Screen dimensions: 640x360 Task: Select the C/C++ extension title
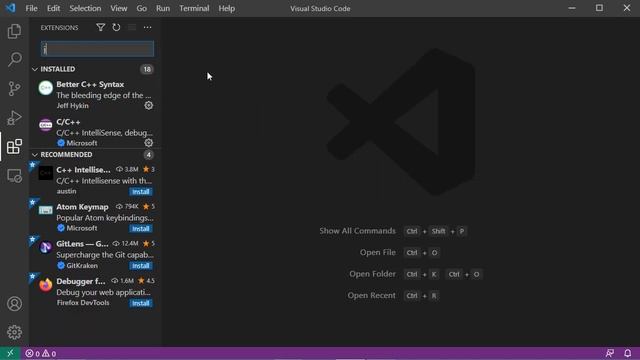(68, 122)
